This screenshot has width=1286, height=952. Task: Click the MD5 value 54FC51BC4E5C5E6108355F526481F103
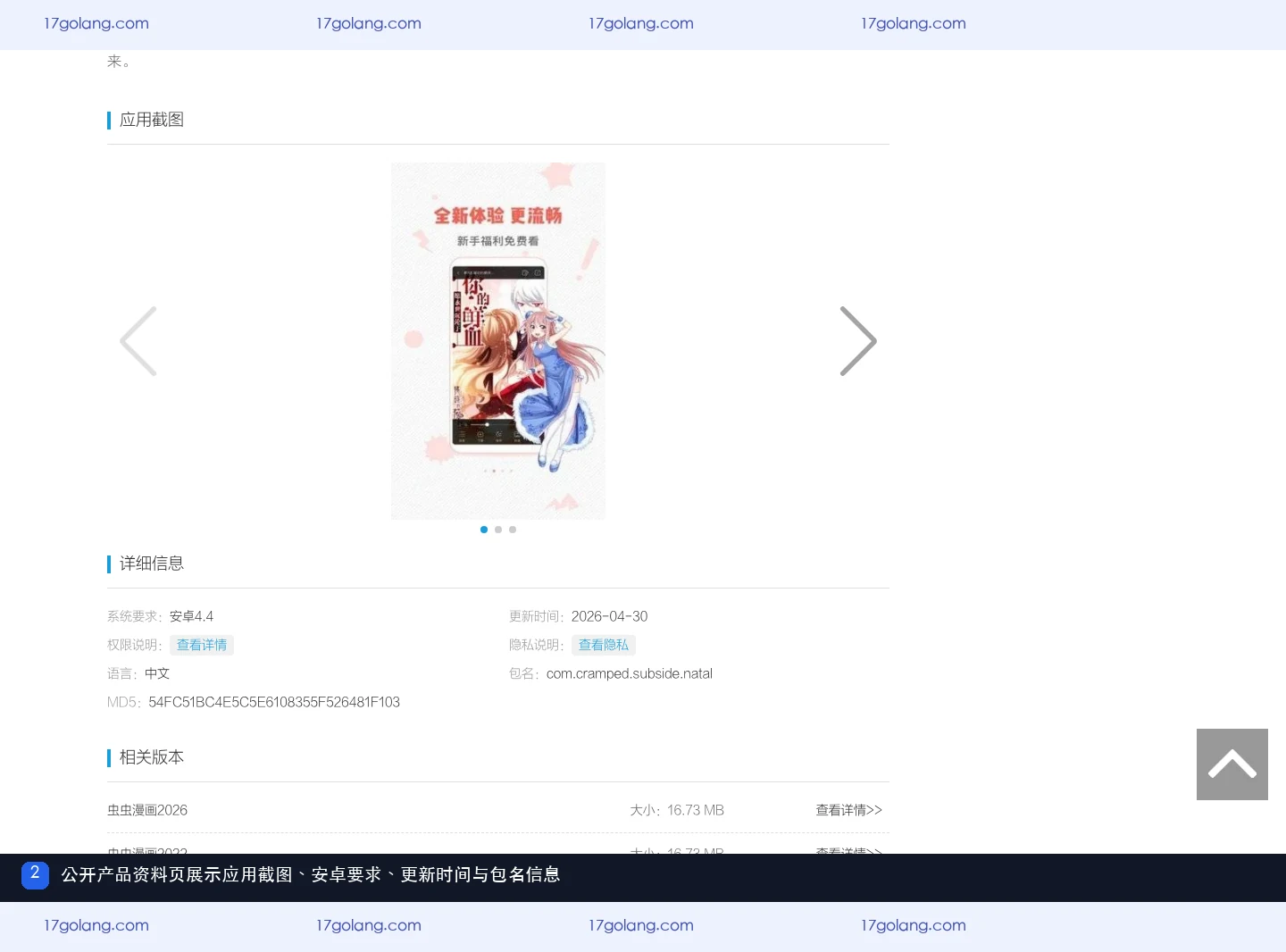[x=274, y=702]
